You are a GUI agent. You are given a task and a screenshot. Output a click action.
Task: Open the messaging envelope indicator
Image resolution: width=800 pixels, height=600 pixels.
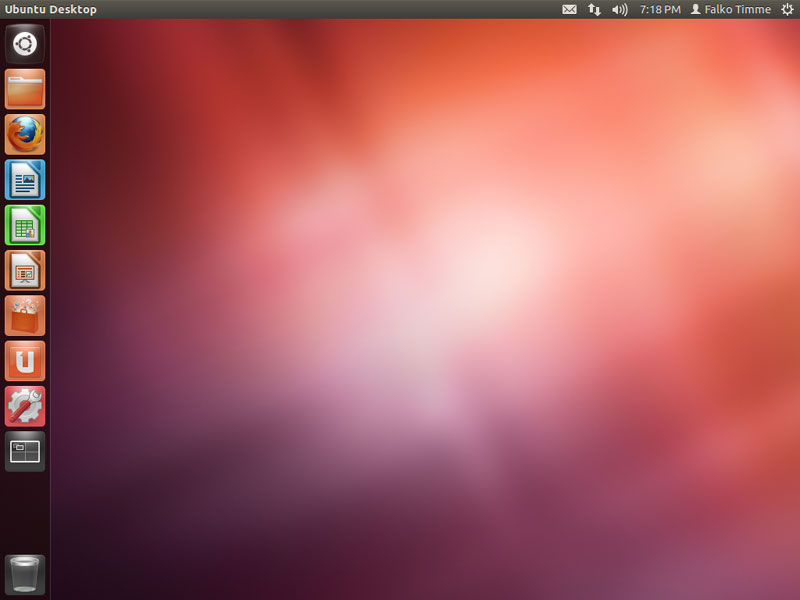(569, 10)
